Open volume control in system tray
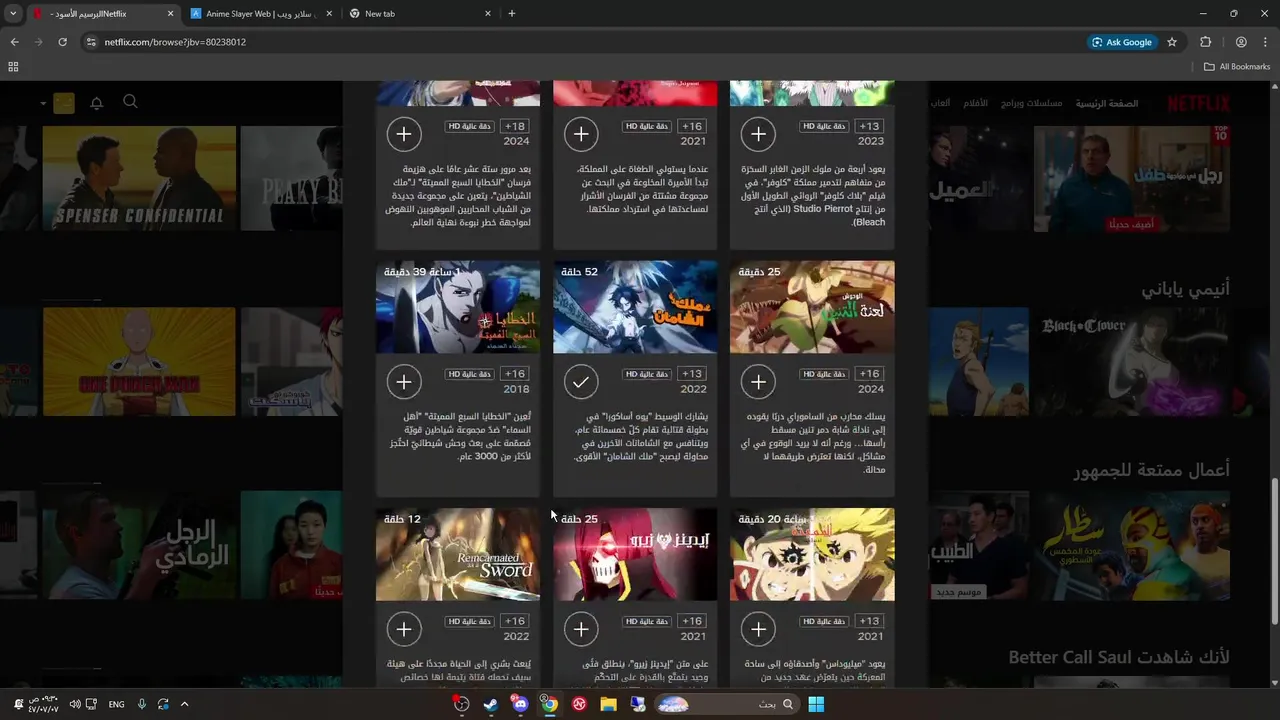The height and width of the screenshot is (720, 1280). 75,704
